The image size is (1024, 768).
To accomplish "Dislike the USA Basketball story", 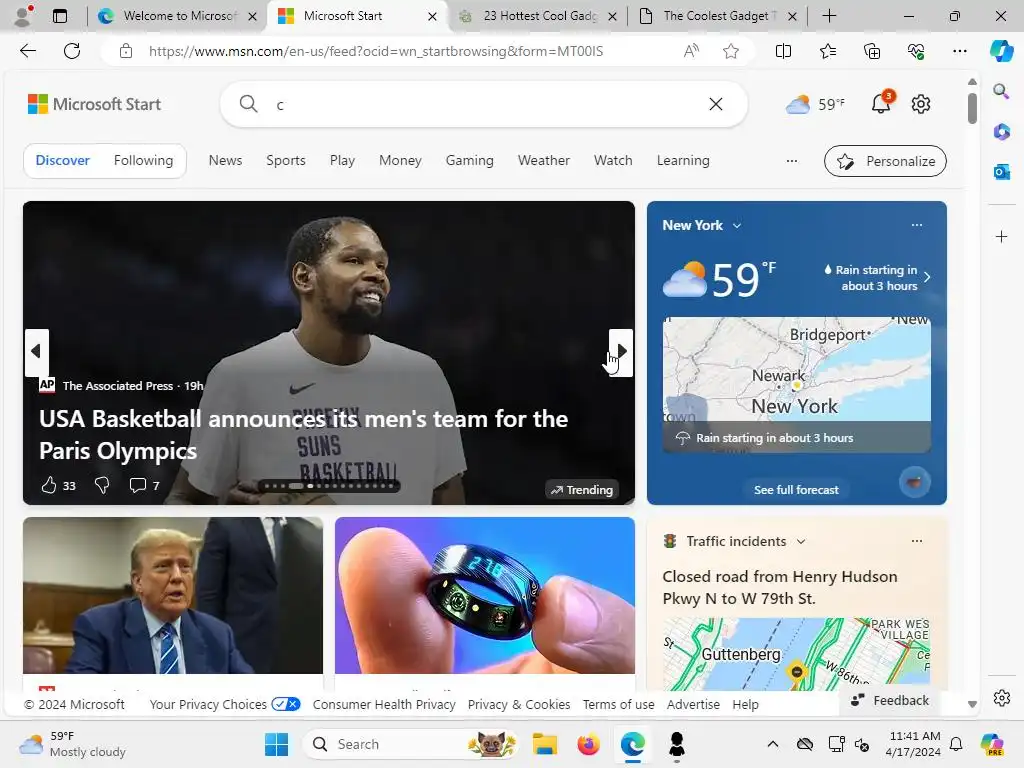I will [102, 485].
